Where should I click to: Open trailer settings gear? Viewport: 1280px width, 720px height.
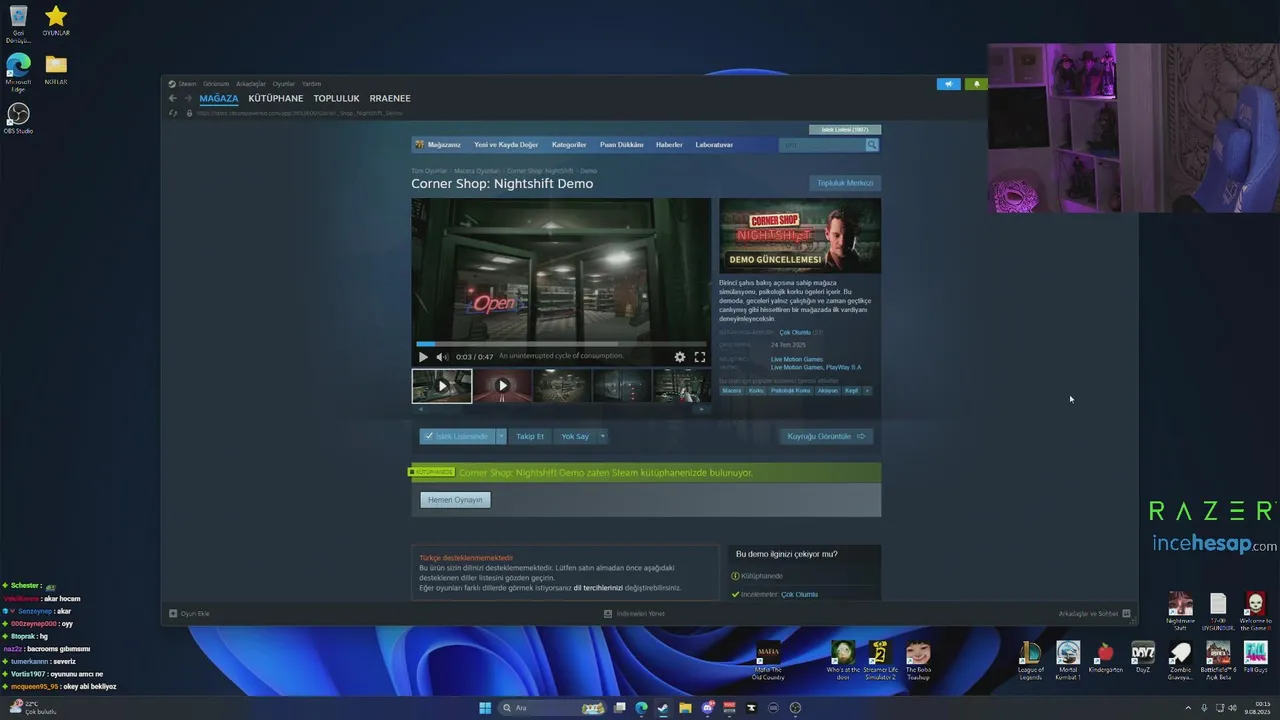point(680,357)
